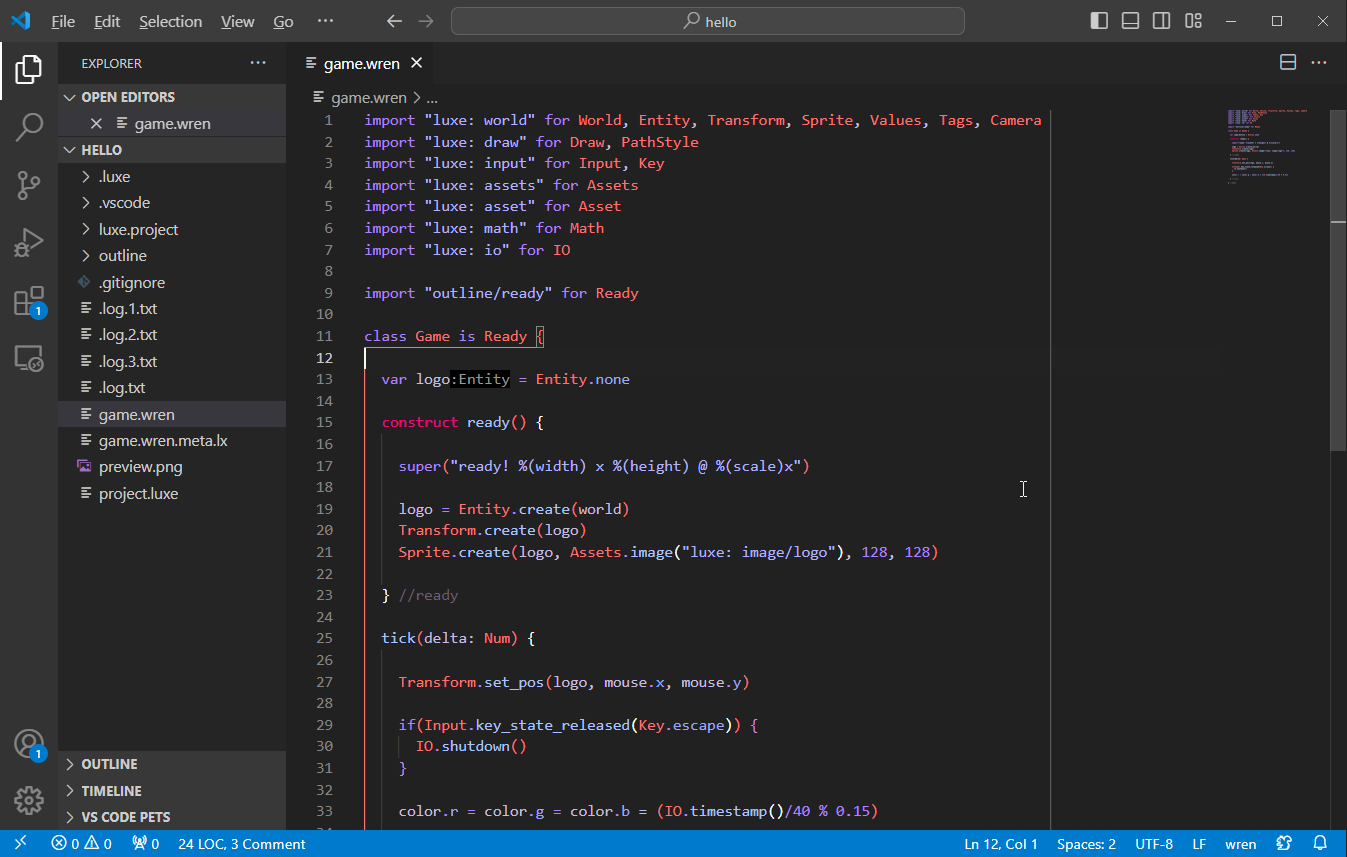The height and width of the screenshot is (857, 1347).
Task: Open the Explorer view in activity bar
Action: click(x=29, y=70)
